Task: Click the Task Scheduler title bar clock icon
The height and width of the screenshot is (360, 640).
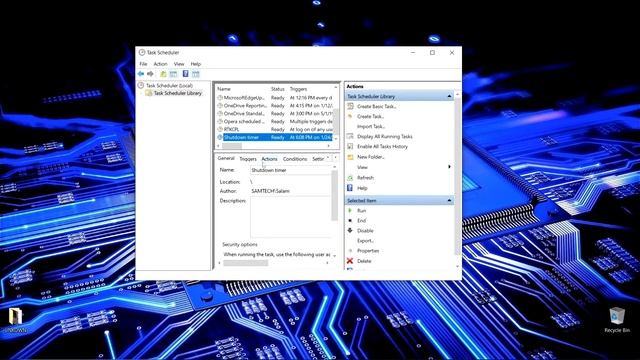Action: click(x=142, y=52)
